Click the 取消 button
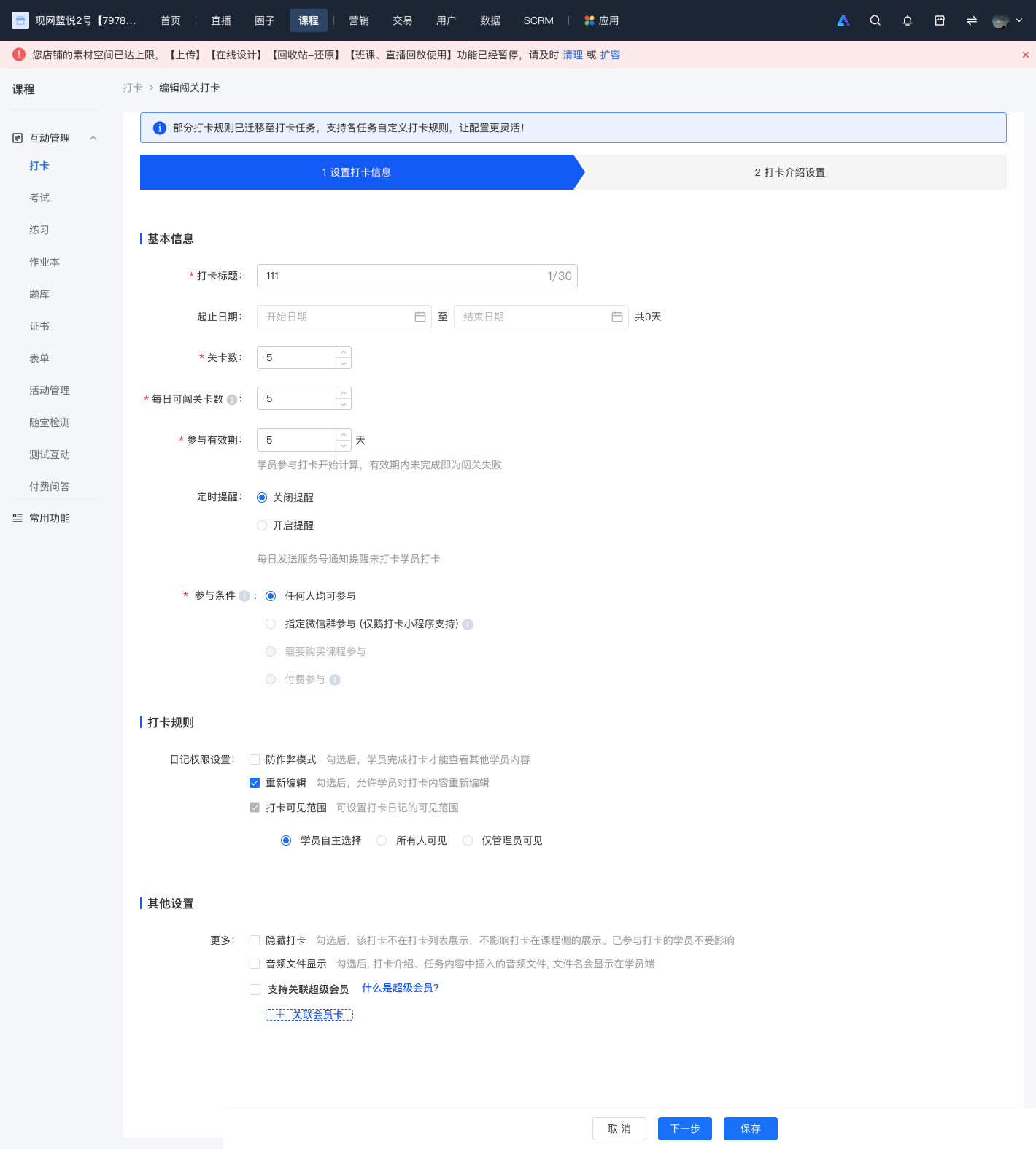This screenshot has width=1036, height=1149. coord(619,1129)
